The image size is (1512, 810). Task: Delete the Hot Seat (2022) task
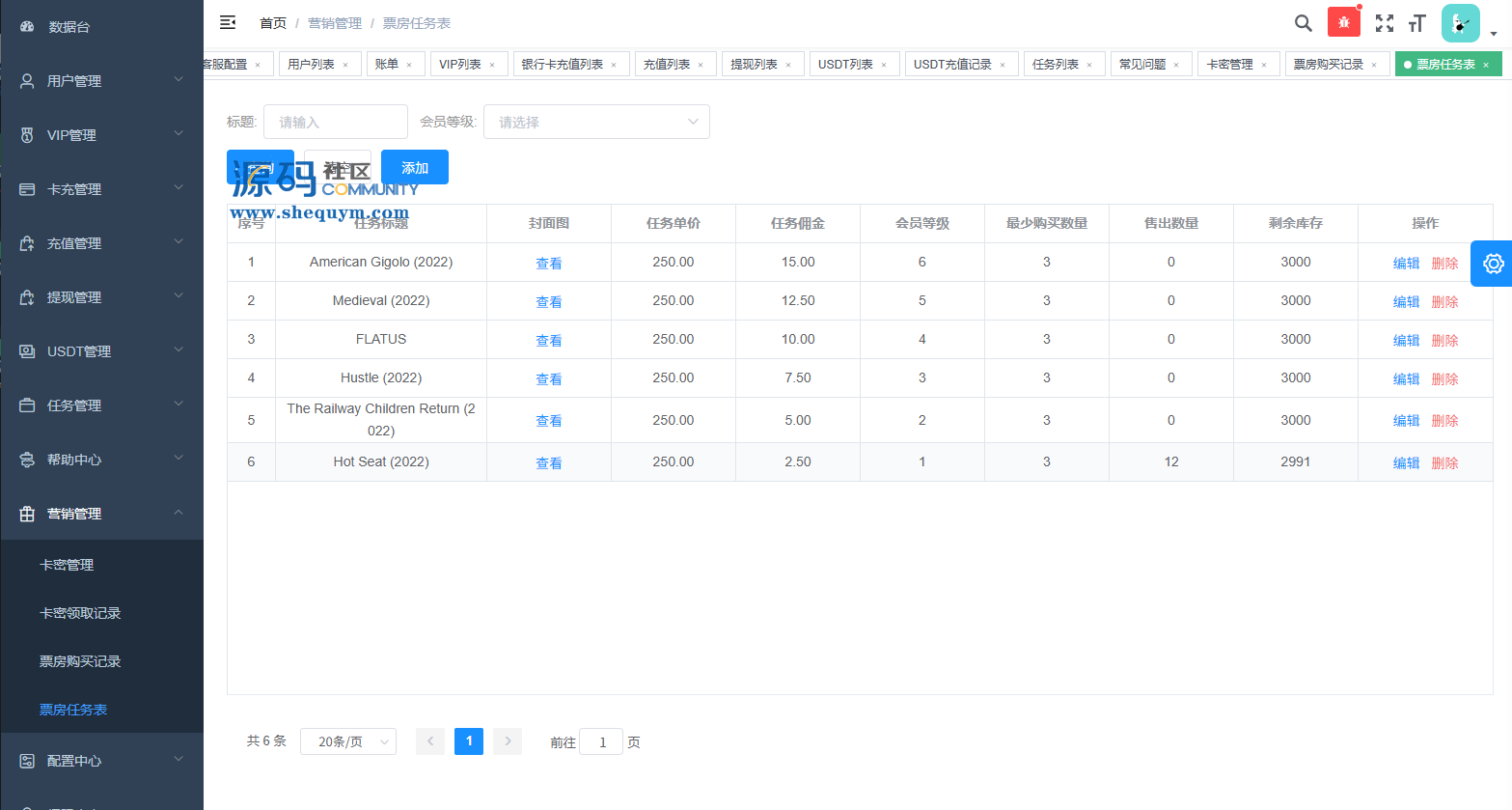(1444, 462)
